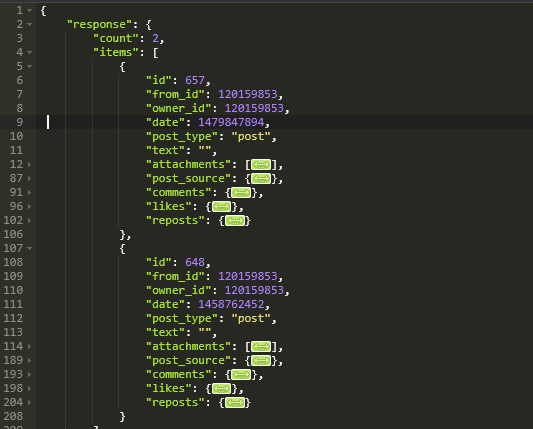Image resolution: width=533 pixels, height=429 pixels.
Task: Click the date value 1479847894
Action: (231, 122)
